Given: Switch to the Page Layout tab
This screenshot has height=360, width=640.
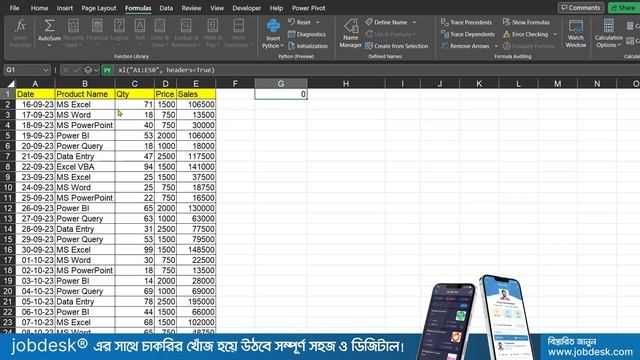Looking at the screenshot, I should [99, 8].
